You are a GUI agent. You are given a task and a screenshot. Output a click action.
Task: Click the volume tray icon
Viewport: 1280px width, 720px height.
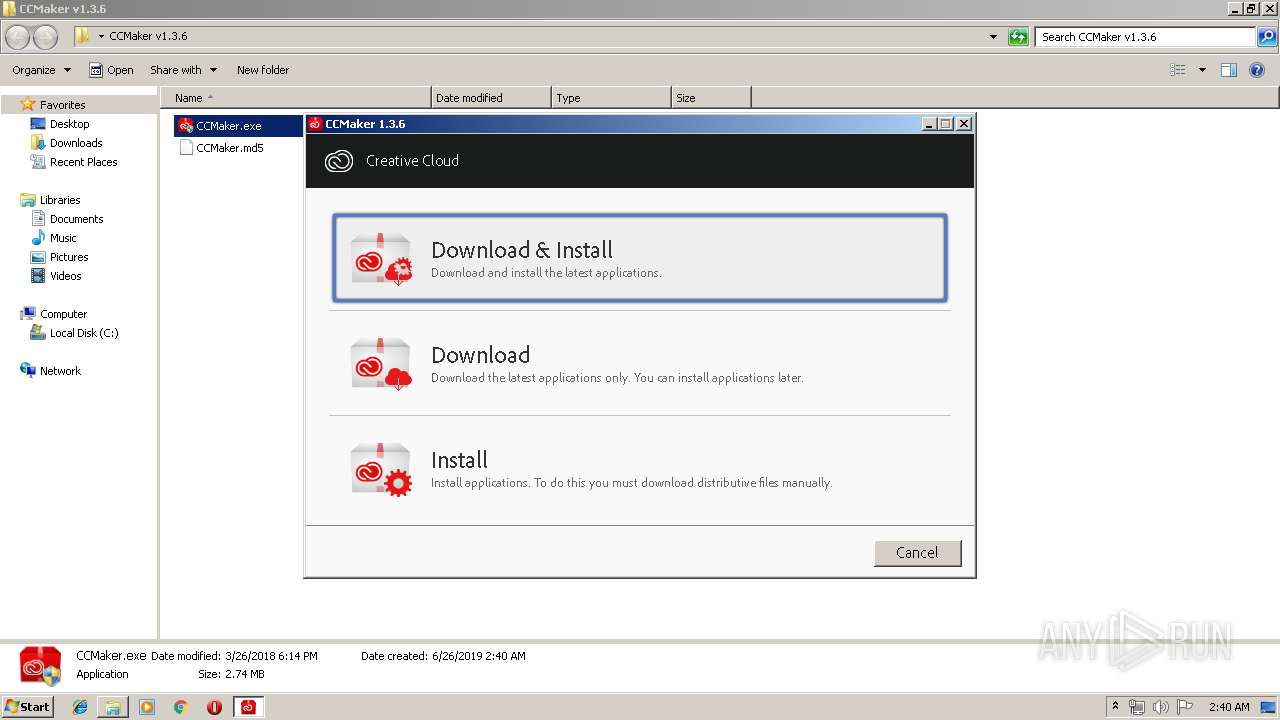[x=1161, y=707]
